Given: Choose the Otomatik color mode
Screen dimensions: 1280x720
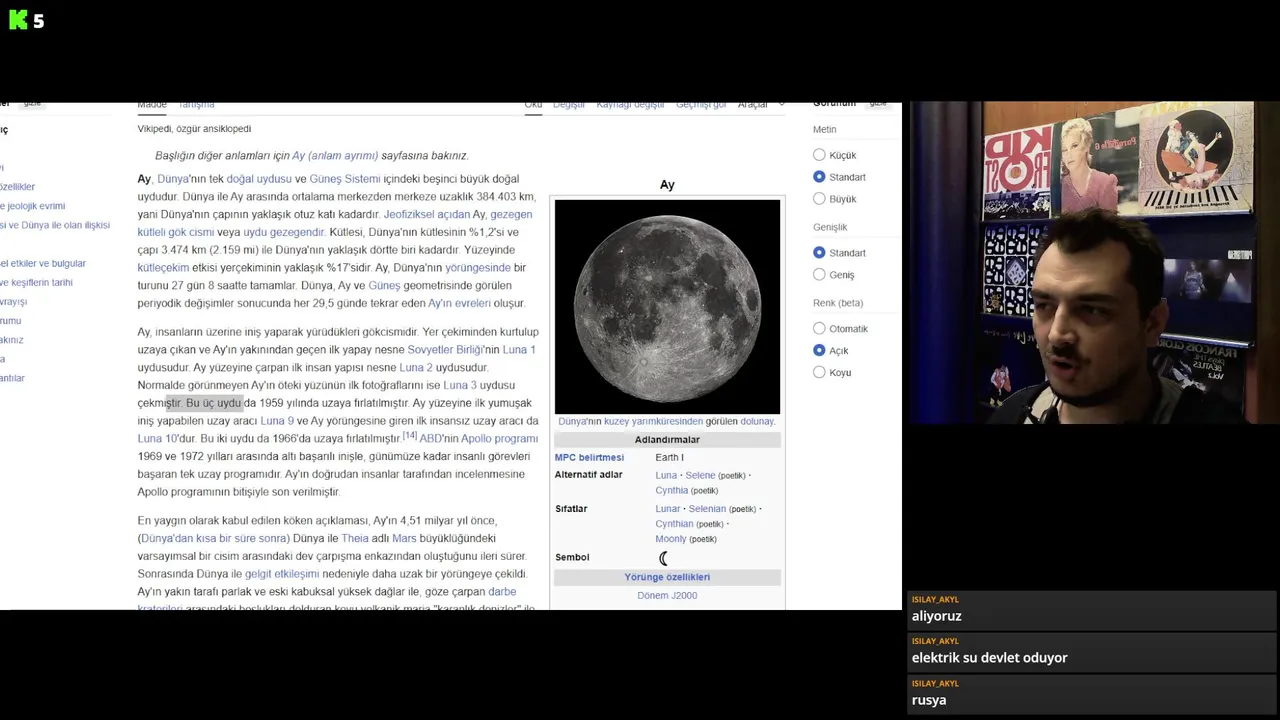Looking at the screenshot, I should (x=819, y=329).
